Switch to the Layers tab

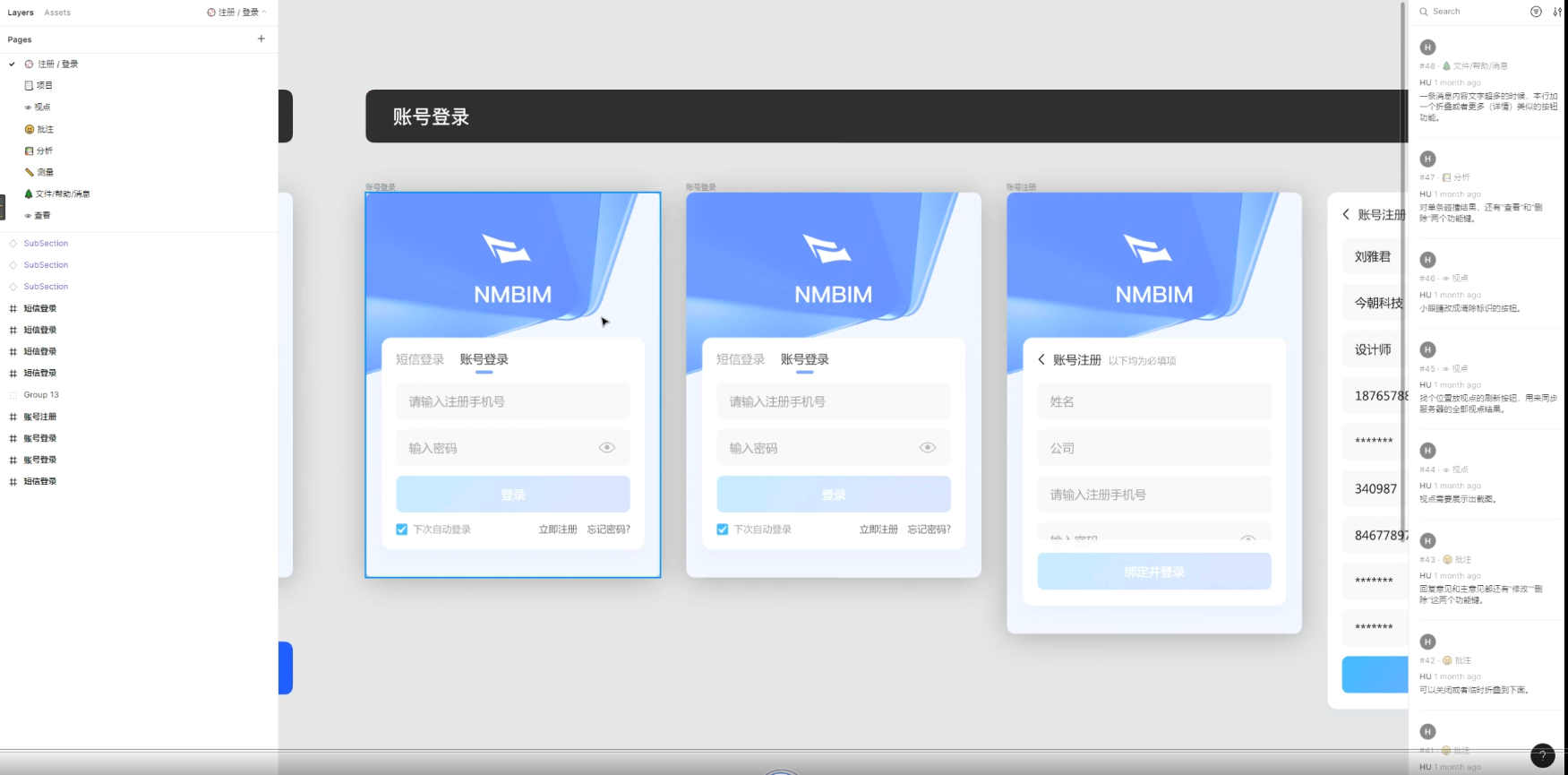21,13
